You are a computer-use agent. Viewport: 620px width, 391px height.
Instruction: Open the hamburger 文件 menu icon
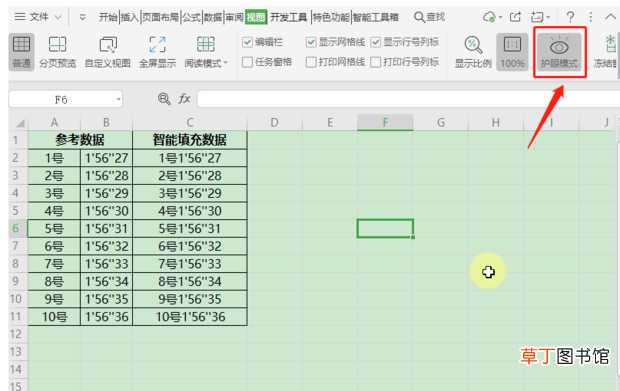click(x=20, y=17)
